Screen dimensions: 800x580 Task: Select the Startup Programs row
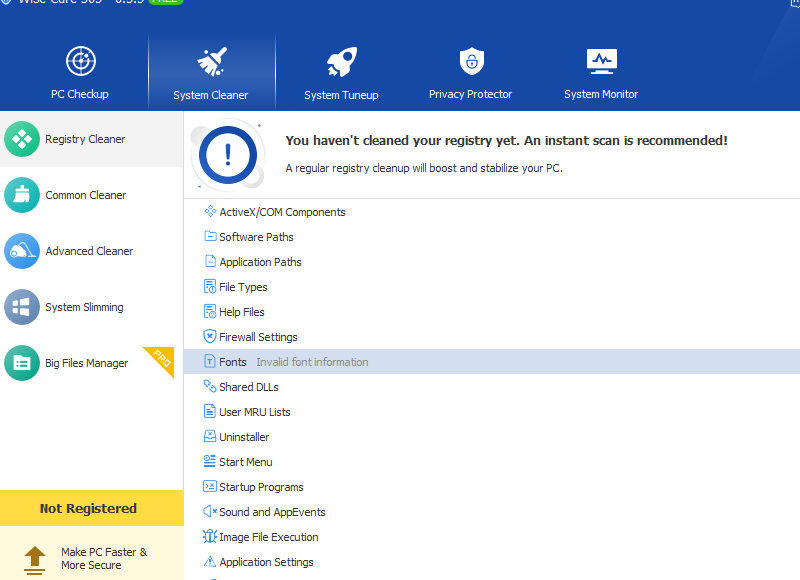tap(492, 487)
